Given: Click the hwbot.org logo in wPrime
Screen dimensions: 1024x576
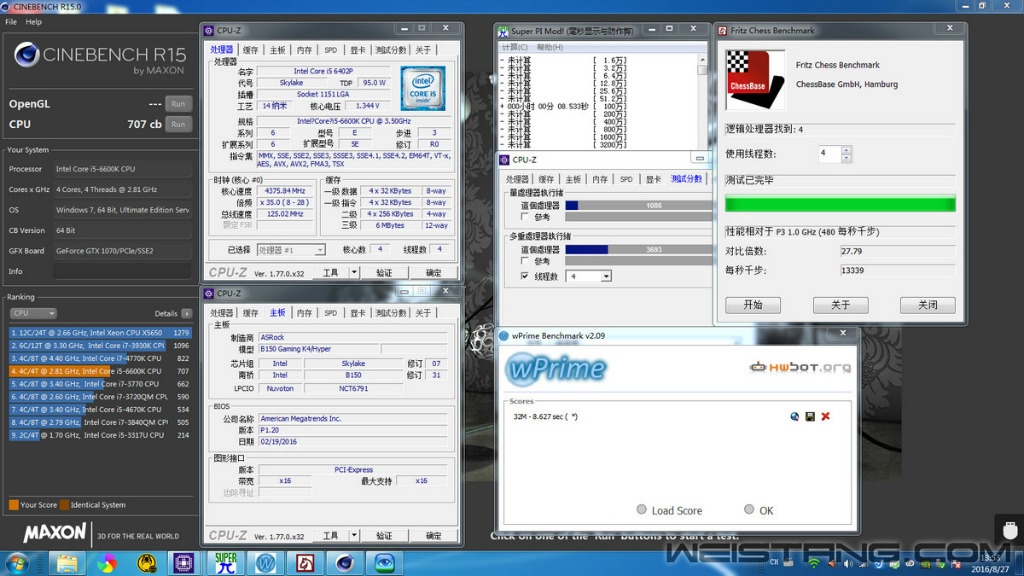Looking at the screenshot, I should point(800,368).
